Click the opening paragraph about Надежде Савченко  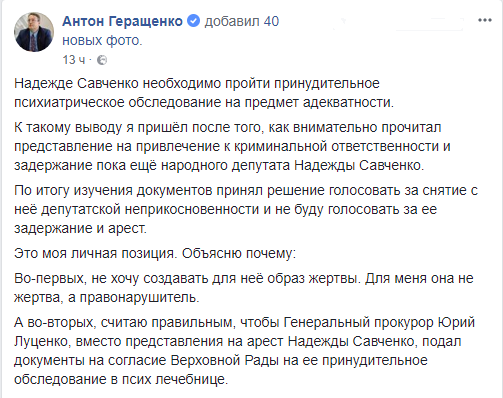point(204,93)
